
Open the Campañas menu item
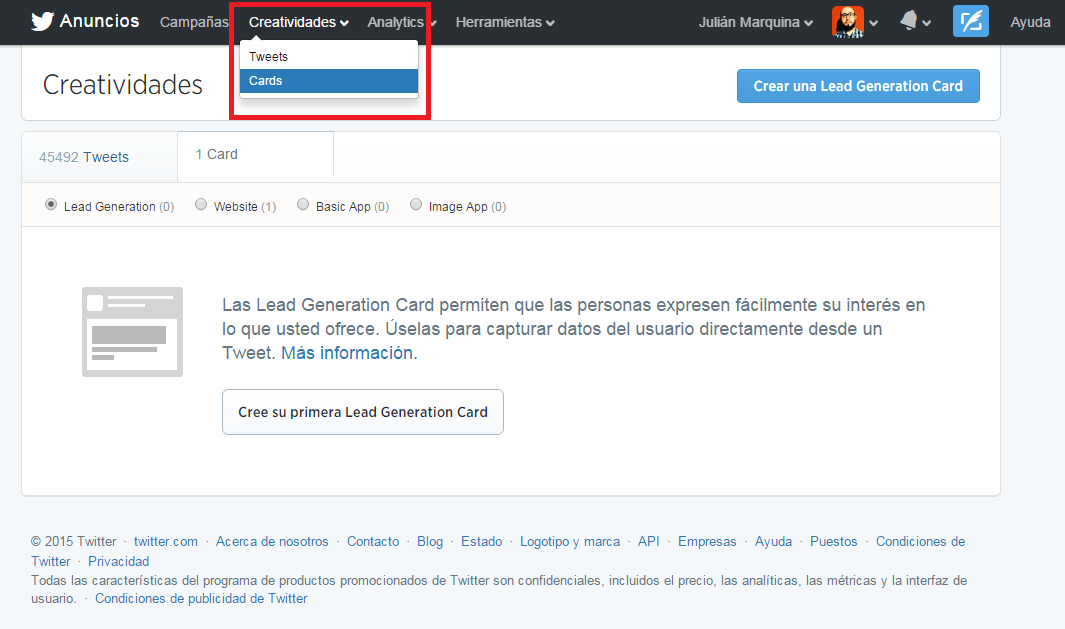click(x=194, y=22)
